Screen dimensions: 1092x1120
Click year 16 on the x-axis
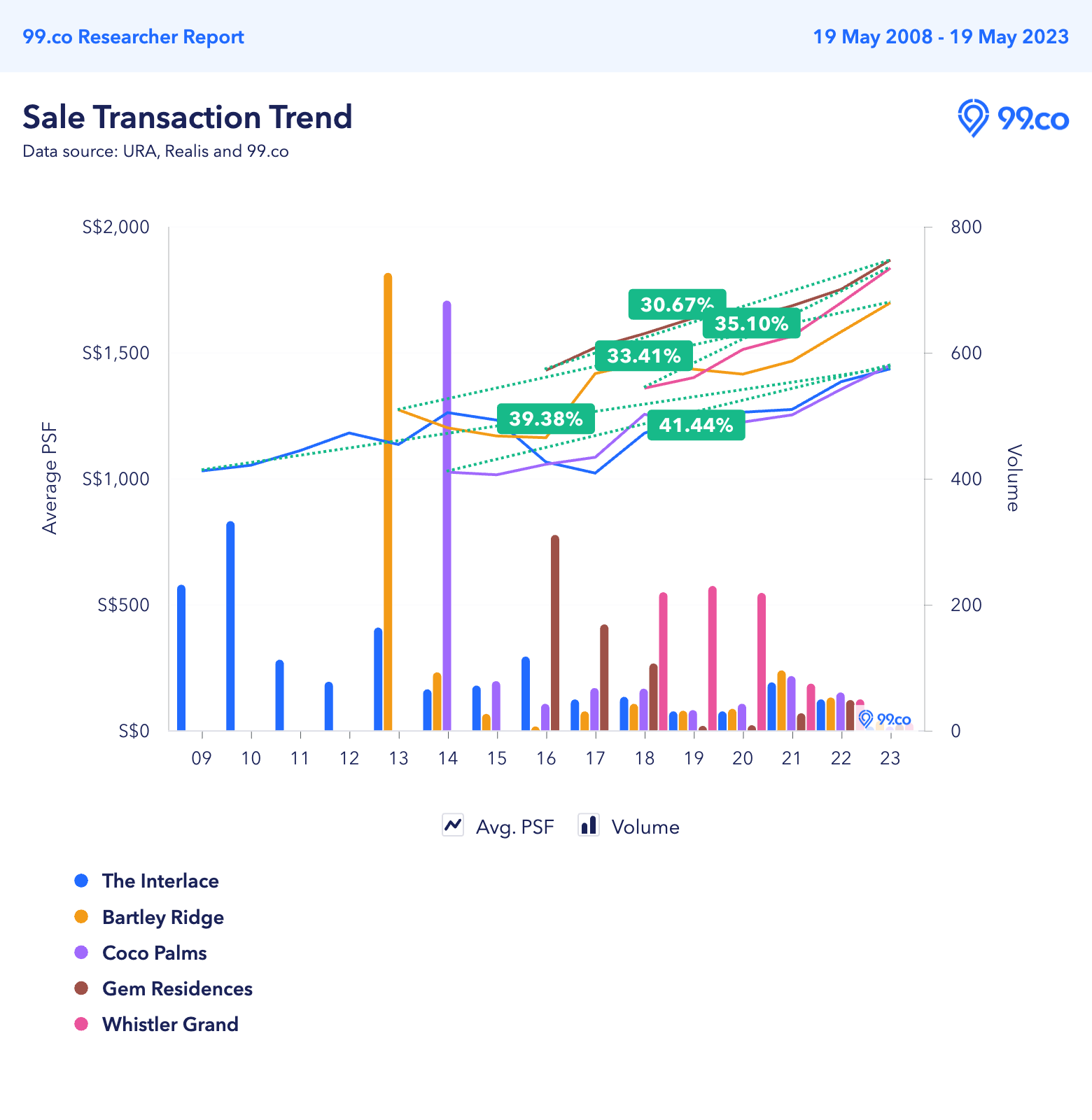[x=546, y=758]
